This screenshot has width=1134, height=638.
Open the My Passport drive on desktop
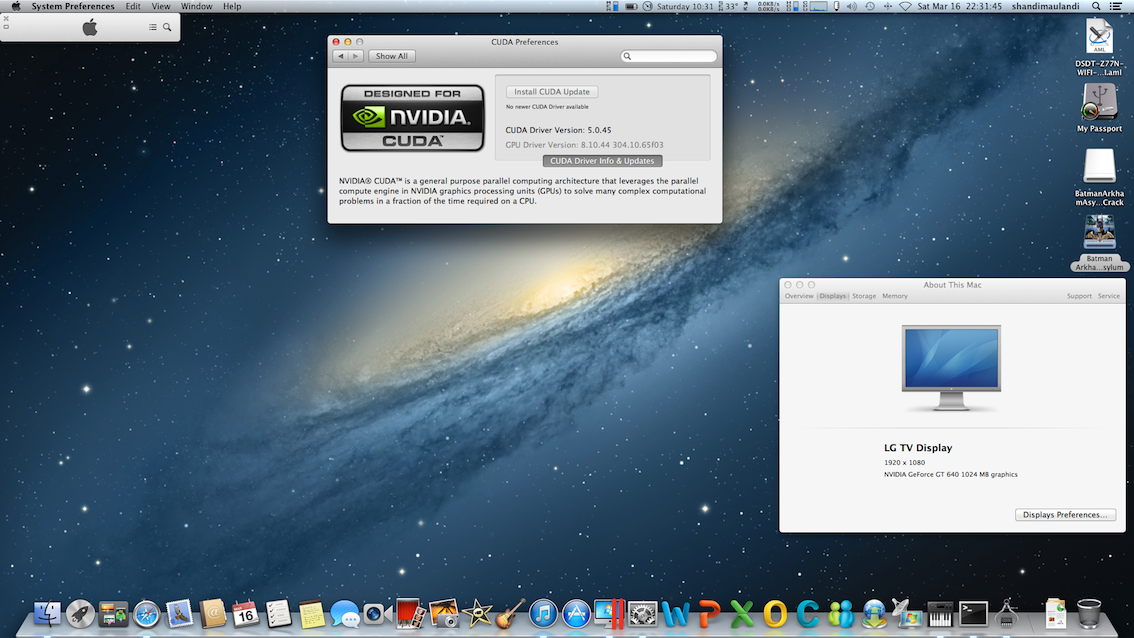1099,104
